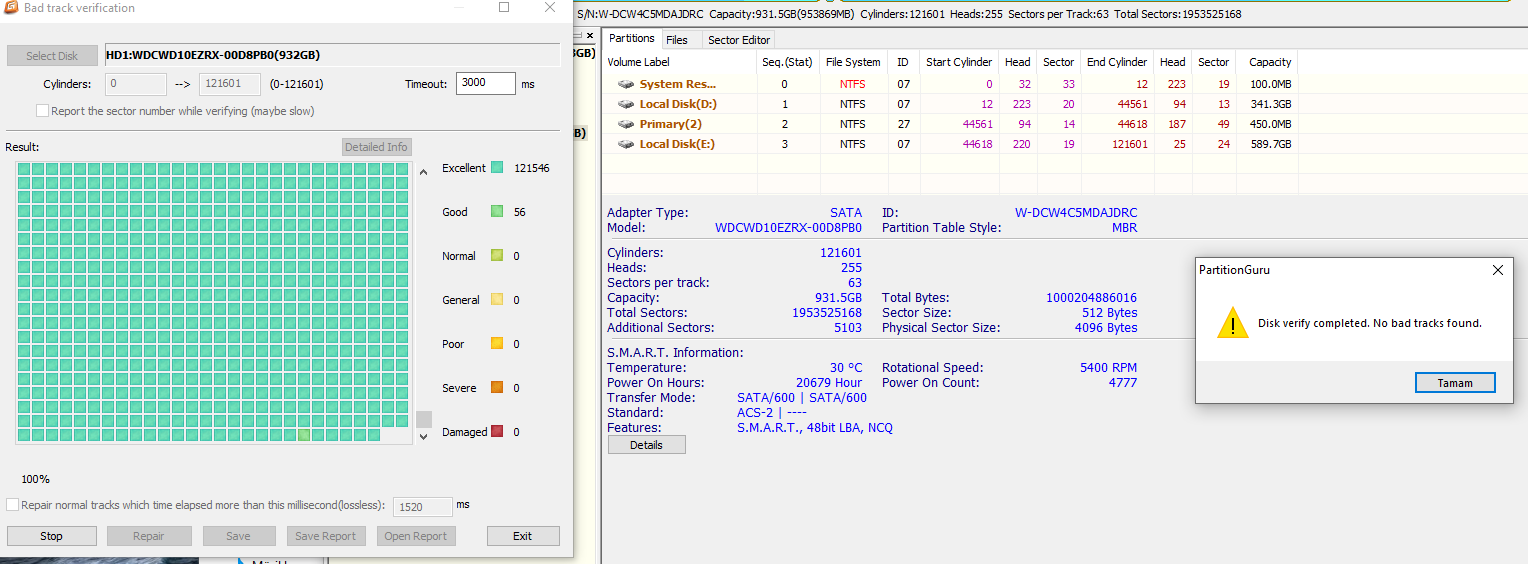Viewport: 1528px width, 564px height.
Task: Click the Start Cylinder column header
Action: 959,62
